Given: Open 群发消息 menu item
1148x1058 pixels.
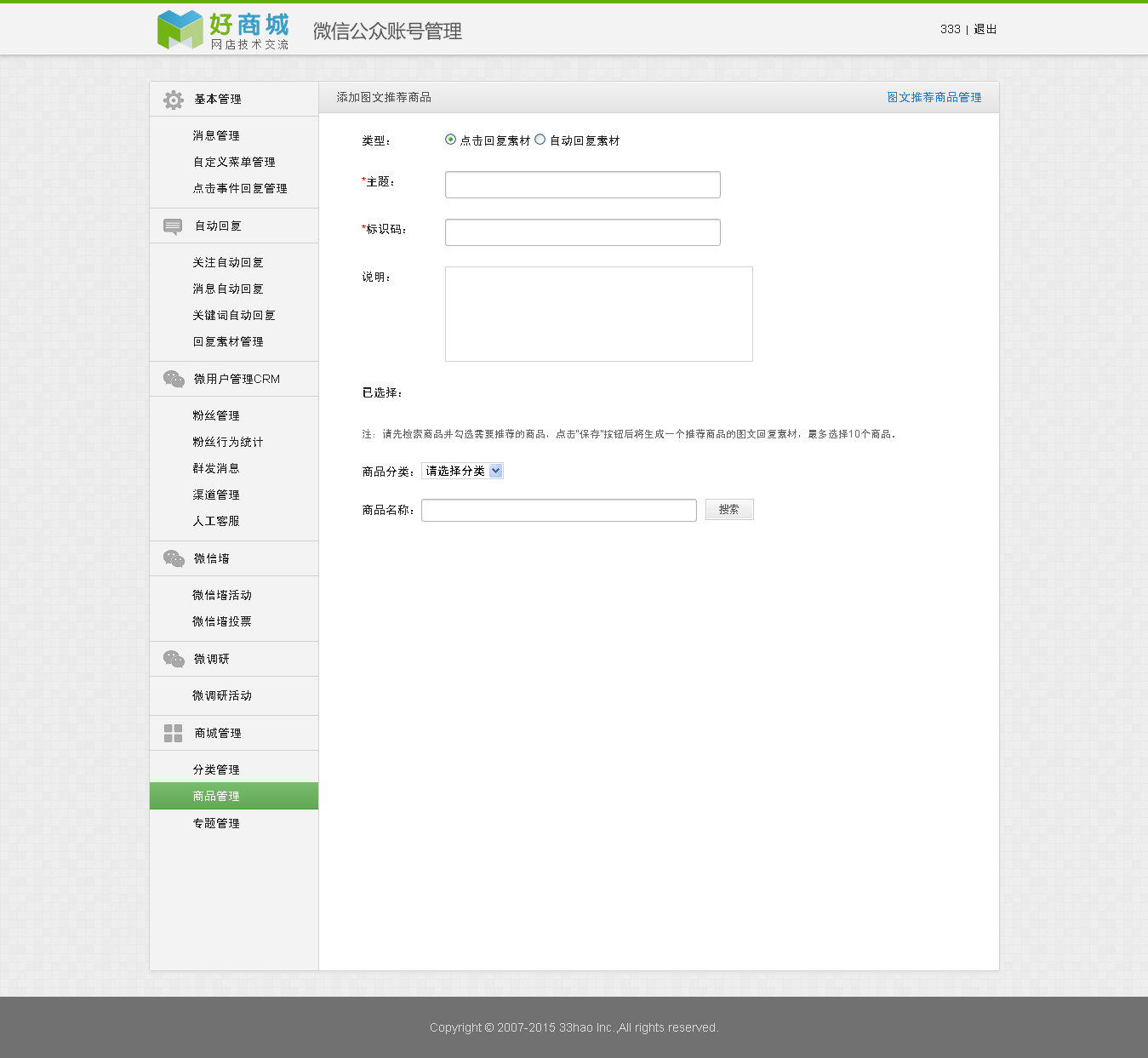Looking at the screenshot, I should point(216,468).
